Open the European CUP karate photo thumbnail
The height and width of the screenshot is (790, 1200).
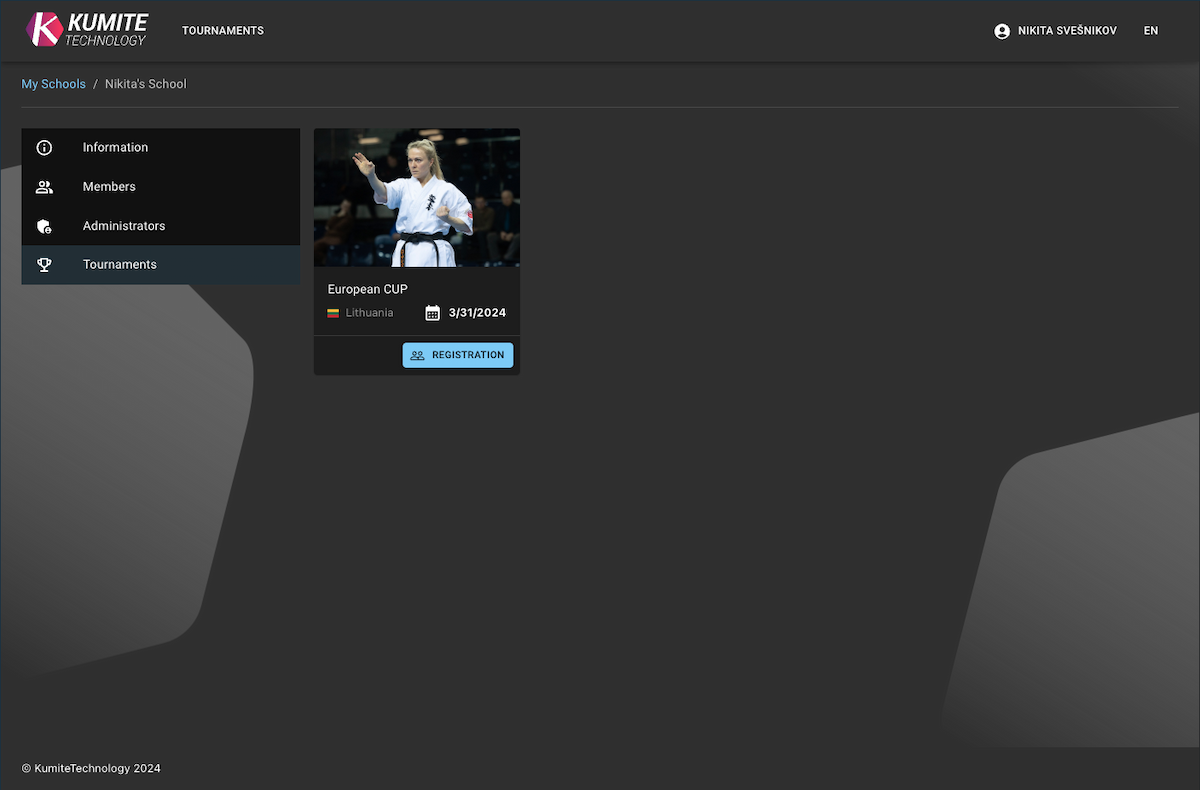coord(417,198)
